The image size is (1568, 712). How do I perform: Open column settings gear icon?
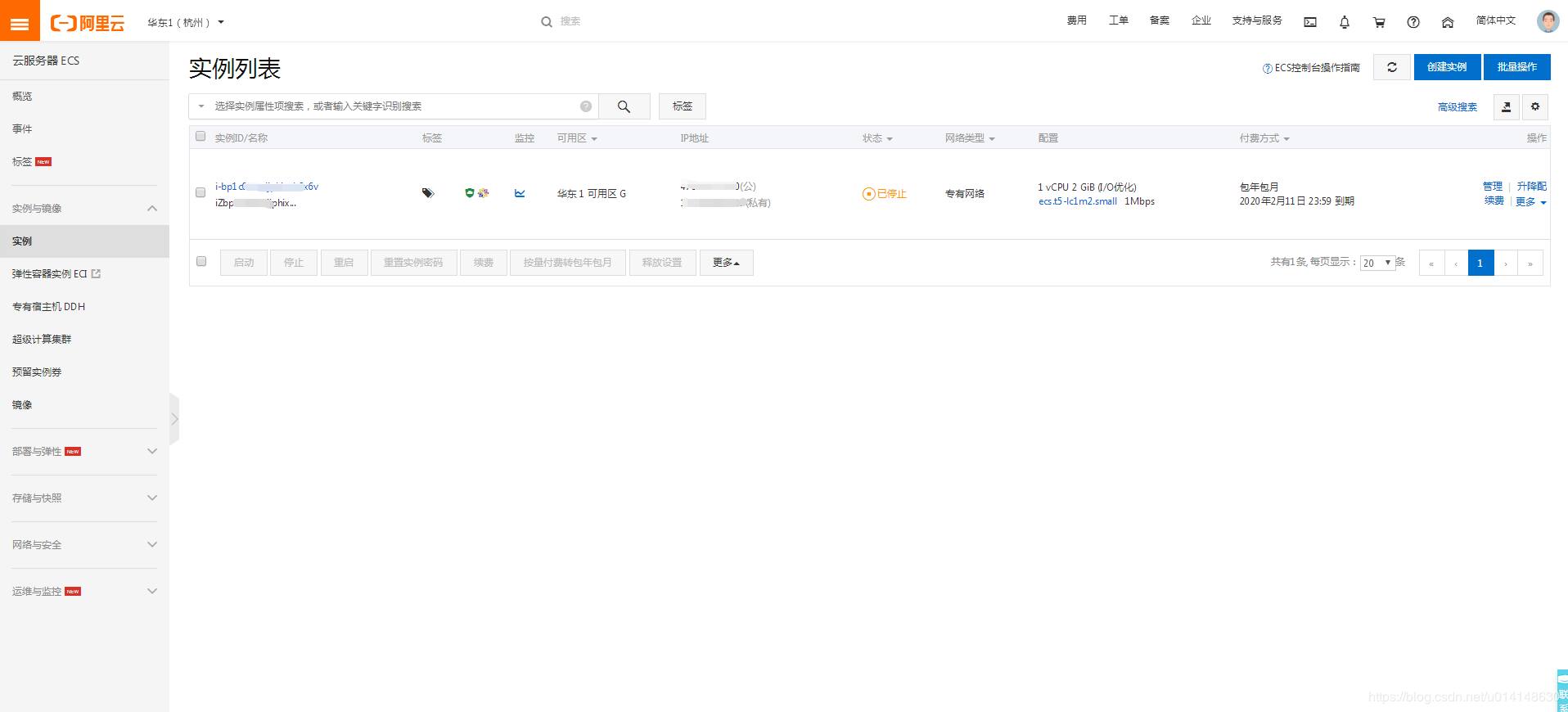1535,106
